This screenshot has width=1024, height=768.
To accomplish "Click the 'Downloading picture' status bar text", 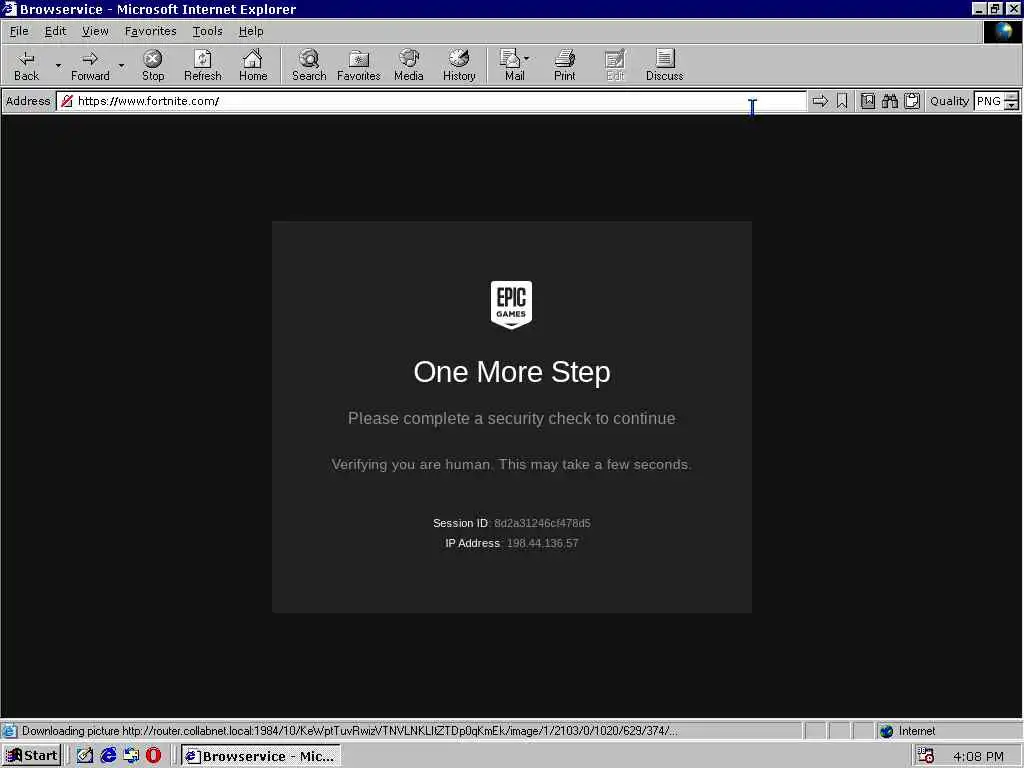I will pyautogui.click(x=349, y=731).
